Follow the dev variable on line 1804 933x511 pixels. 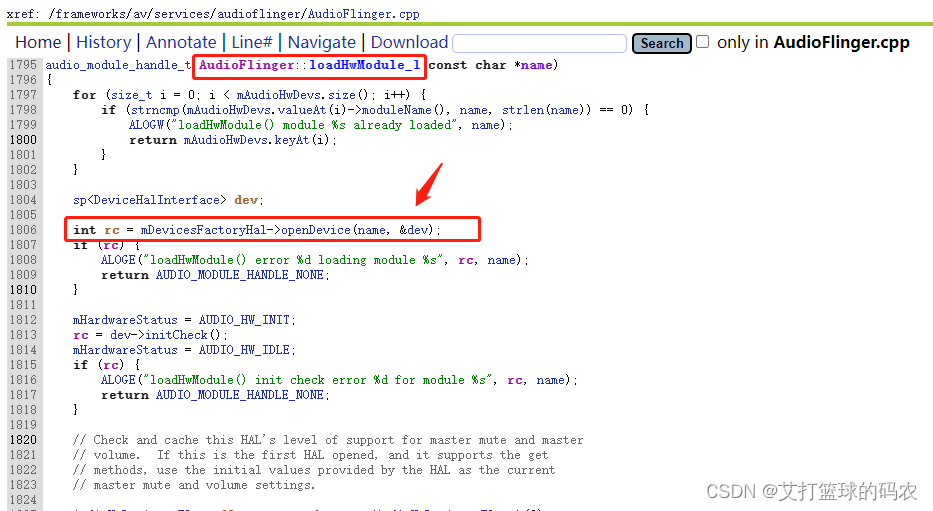click(246, 200)
